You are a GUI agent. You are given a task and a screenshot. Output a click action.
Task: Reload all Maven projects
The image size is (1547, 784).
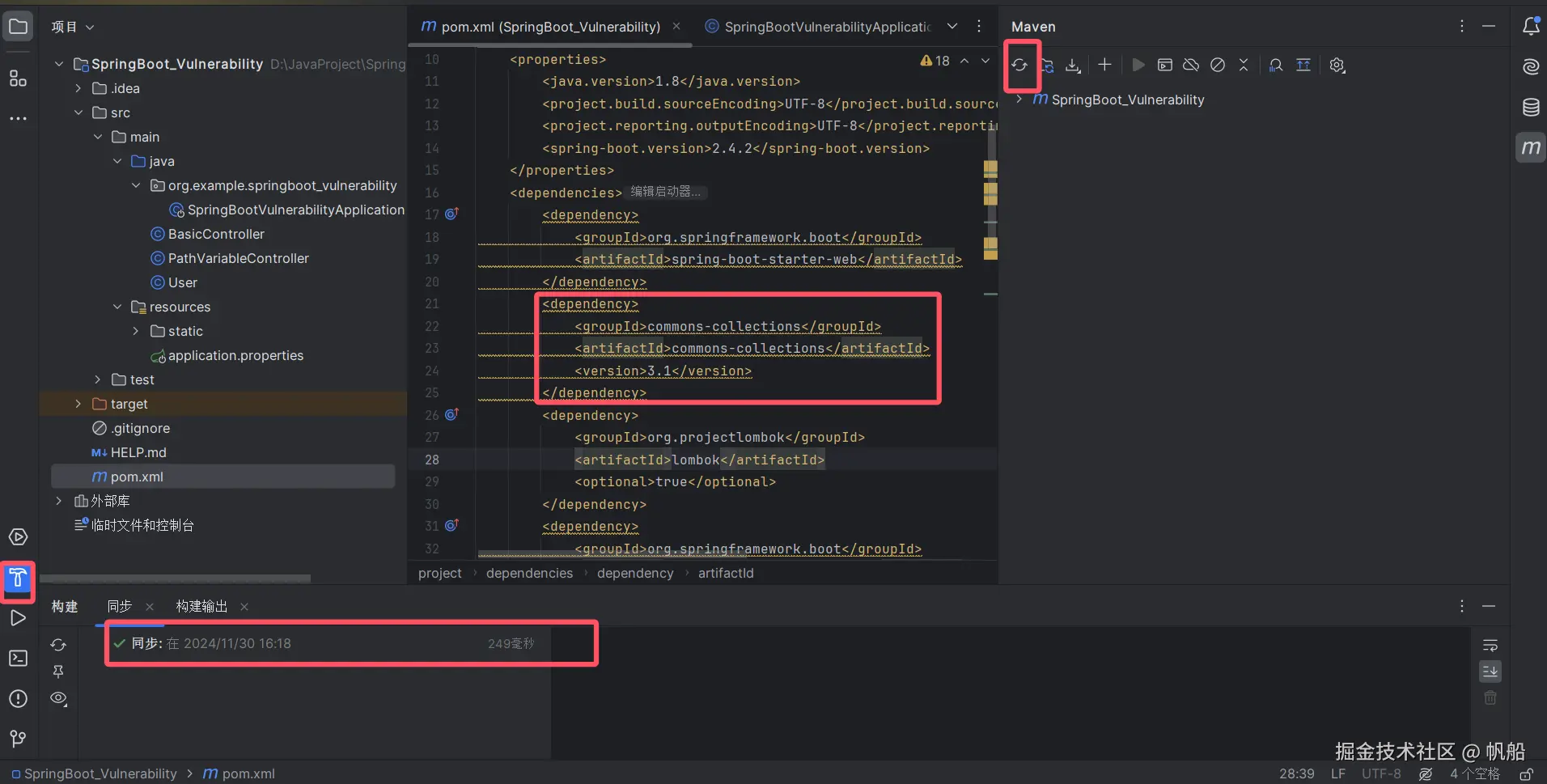coord(1019,65)
